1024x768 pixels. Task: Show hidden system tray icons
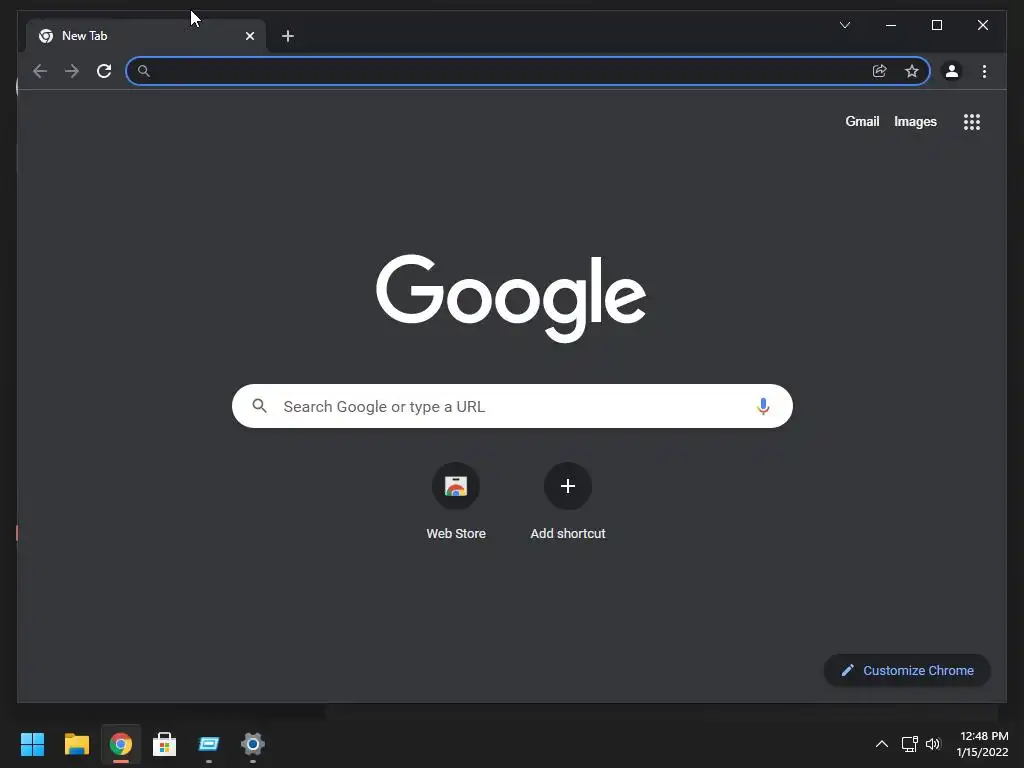[x=882, y=744]
